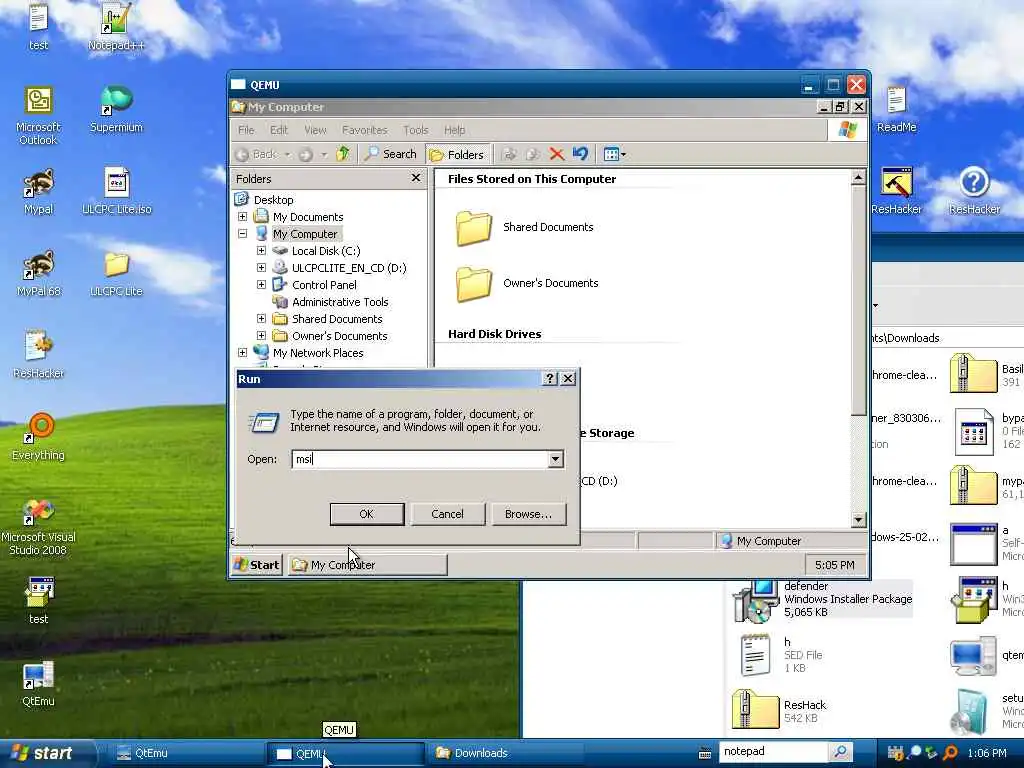The image size is (1024, 768).
Task: Click the scroll up arrow in My Computer pane
Action: click(x=859, y=177)
